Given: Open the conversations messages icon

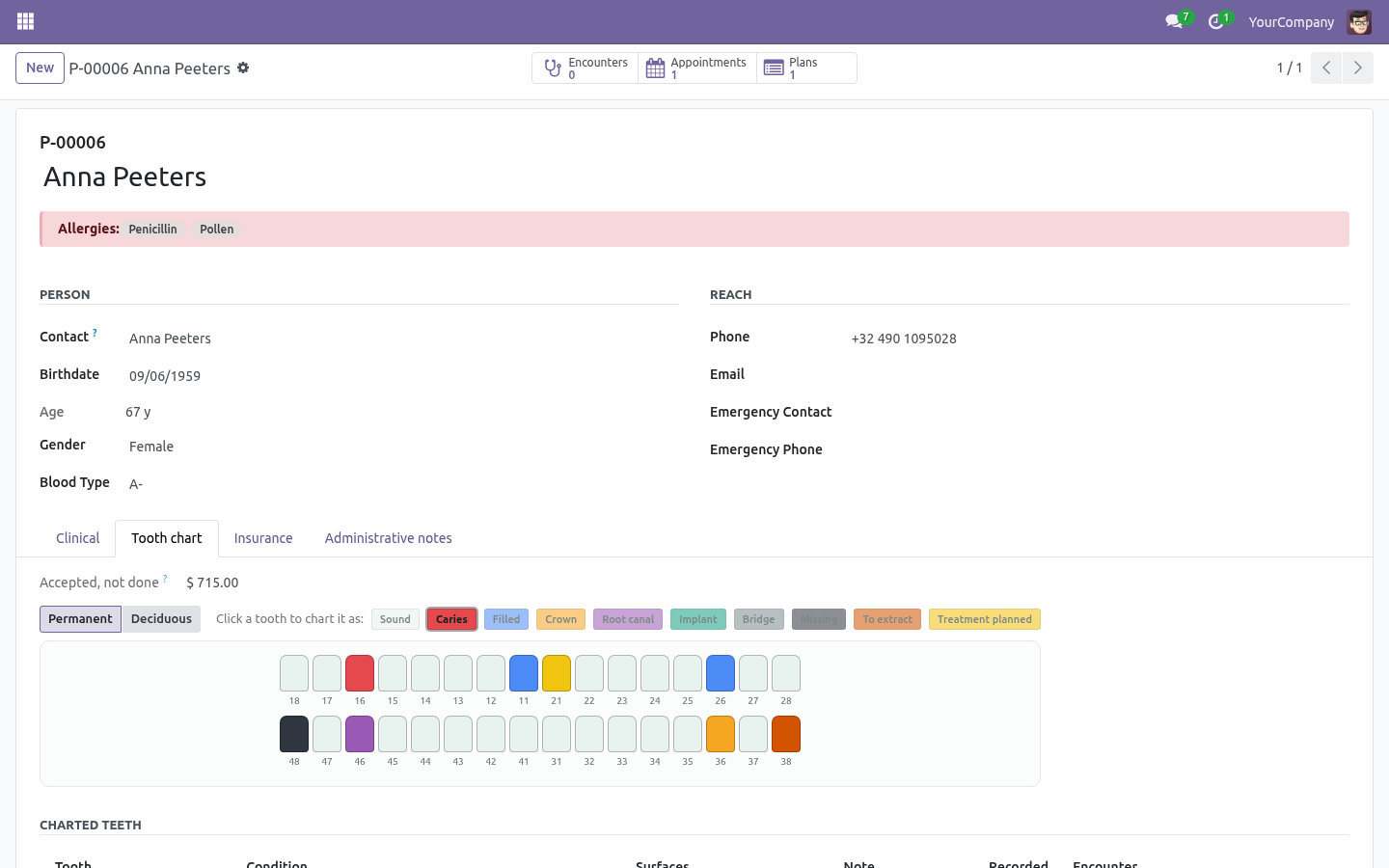Looking at the screenshot, I should click(1174, 21).
